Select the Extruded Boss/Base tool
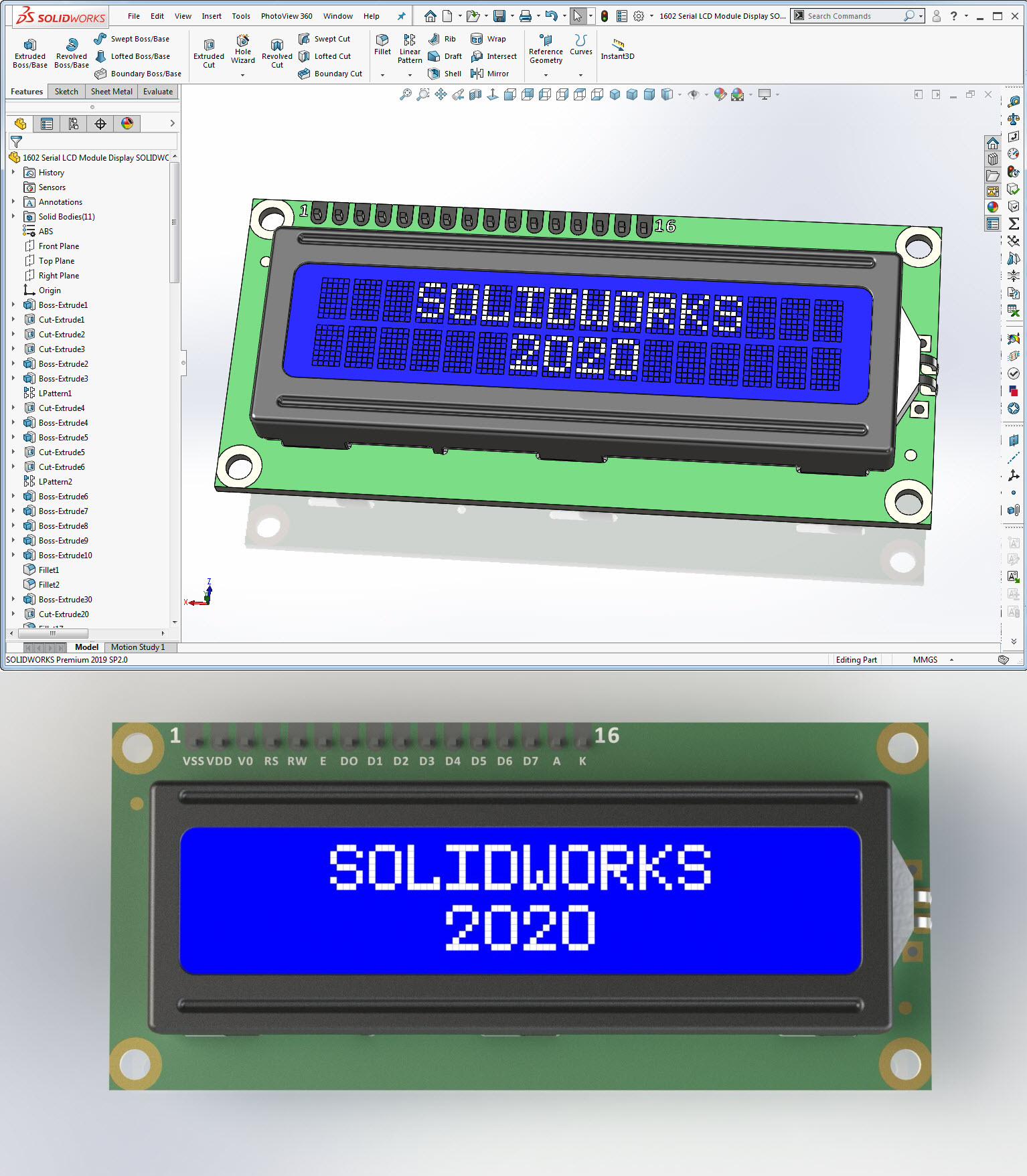This screenshot has height=1176, width=1027. pos(30,54)
